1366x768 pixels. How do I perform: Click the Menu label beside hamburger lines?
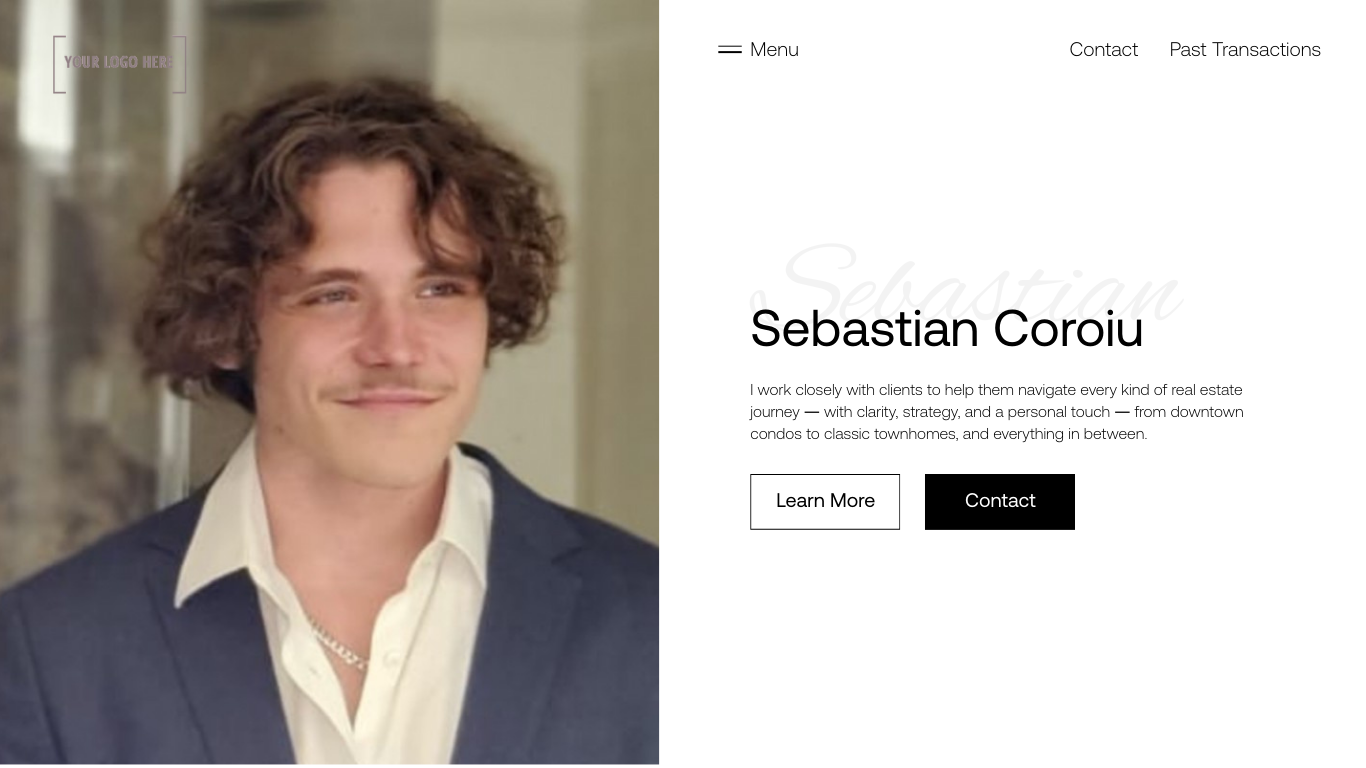[x=774, y=49]
